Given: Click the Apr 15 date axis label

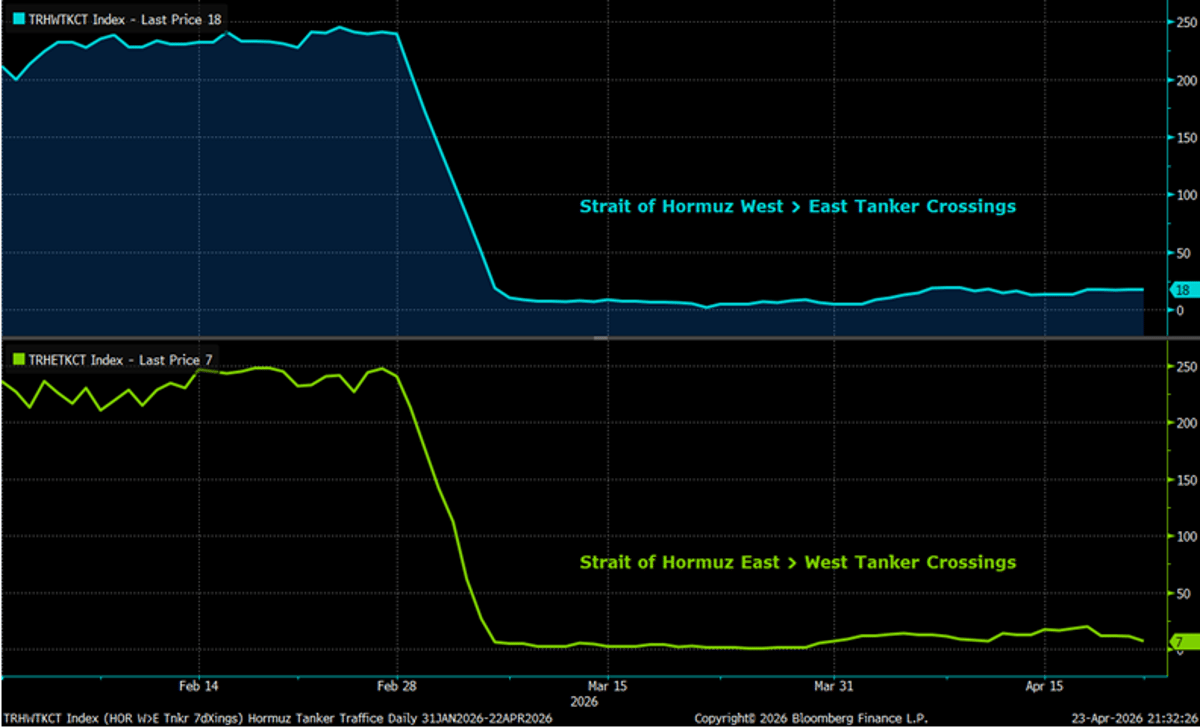Looking at the screenshot, I should pos(1045,687).
